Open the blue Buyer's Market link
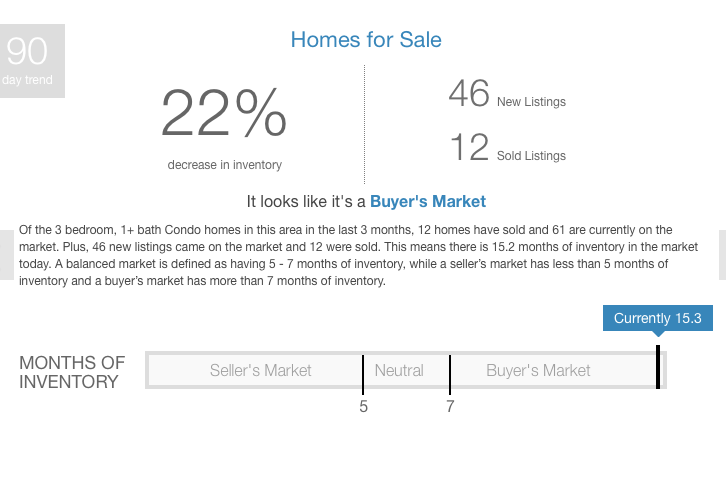The width and height of the screenshot is (726, 482). pos(428,202)
